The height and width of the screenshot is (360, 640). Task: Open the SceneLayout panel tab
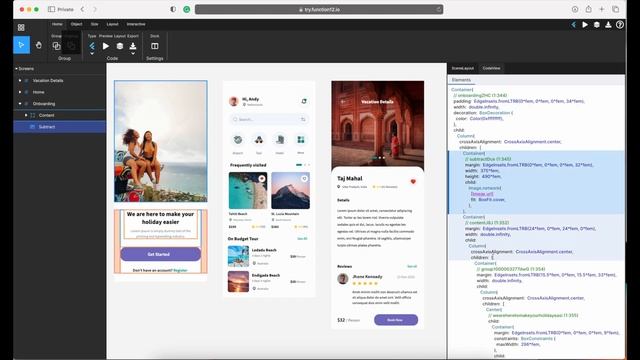pos(463,68)
